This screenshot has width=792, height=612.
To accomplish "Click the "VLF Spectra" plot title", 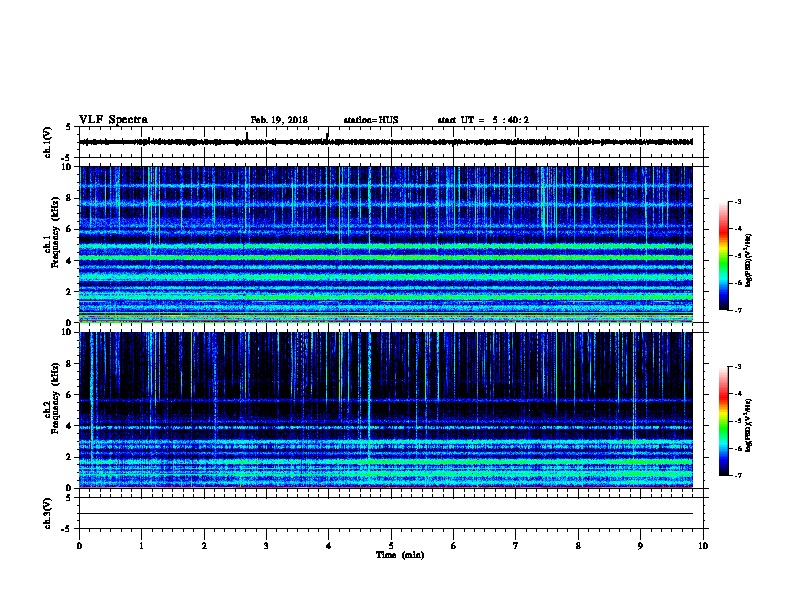I will (x=113, y=120).
